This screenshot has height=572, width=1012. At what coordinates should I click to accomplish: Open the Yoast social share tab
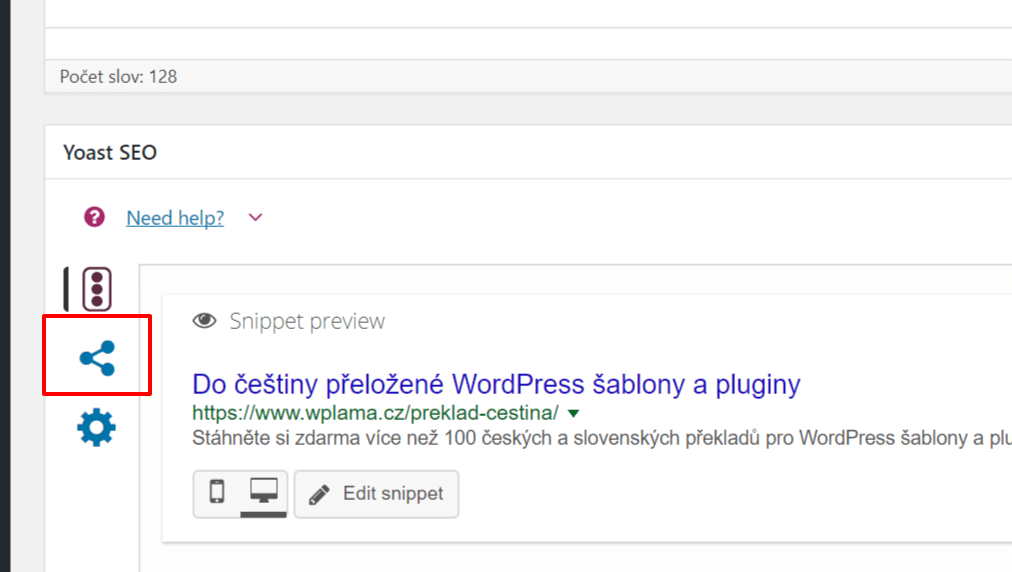[97, 358]
